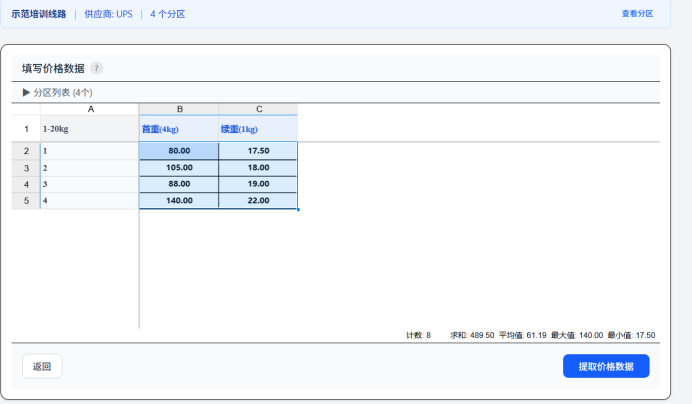Select column C header

click(258, 109)
